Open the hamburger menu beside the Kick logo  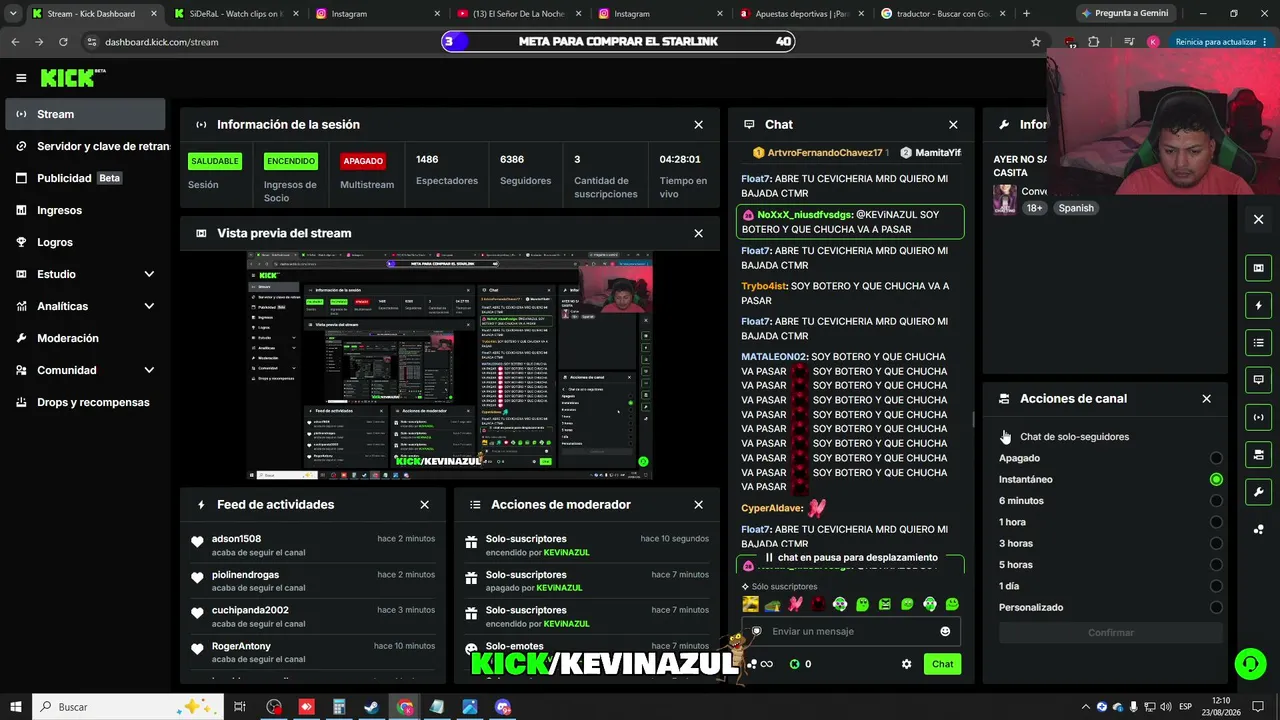point(21,78)
